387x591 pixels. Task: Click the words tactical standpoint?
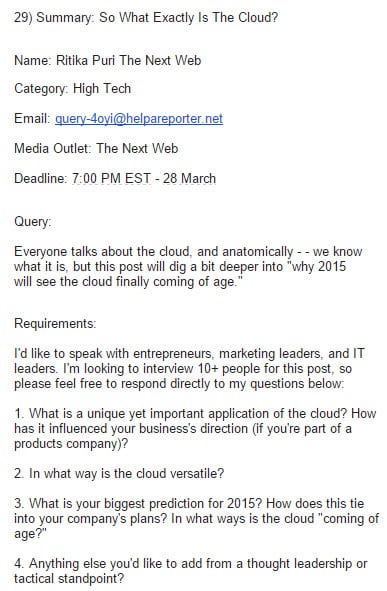pos(69,579)
